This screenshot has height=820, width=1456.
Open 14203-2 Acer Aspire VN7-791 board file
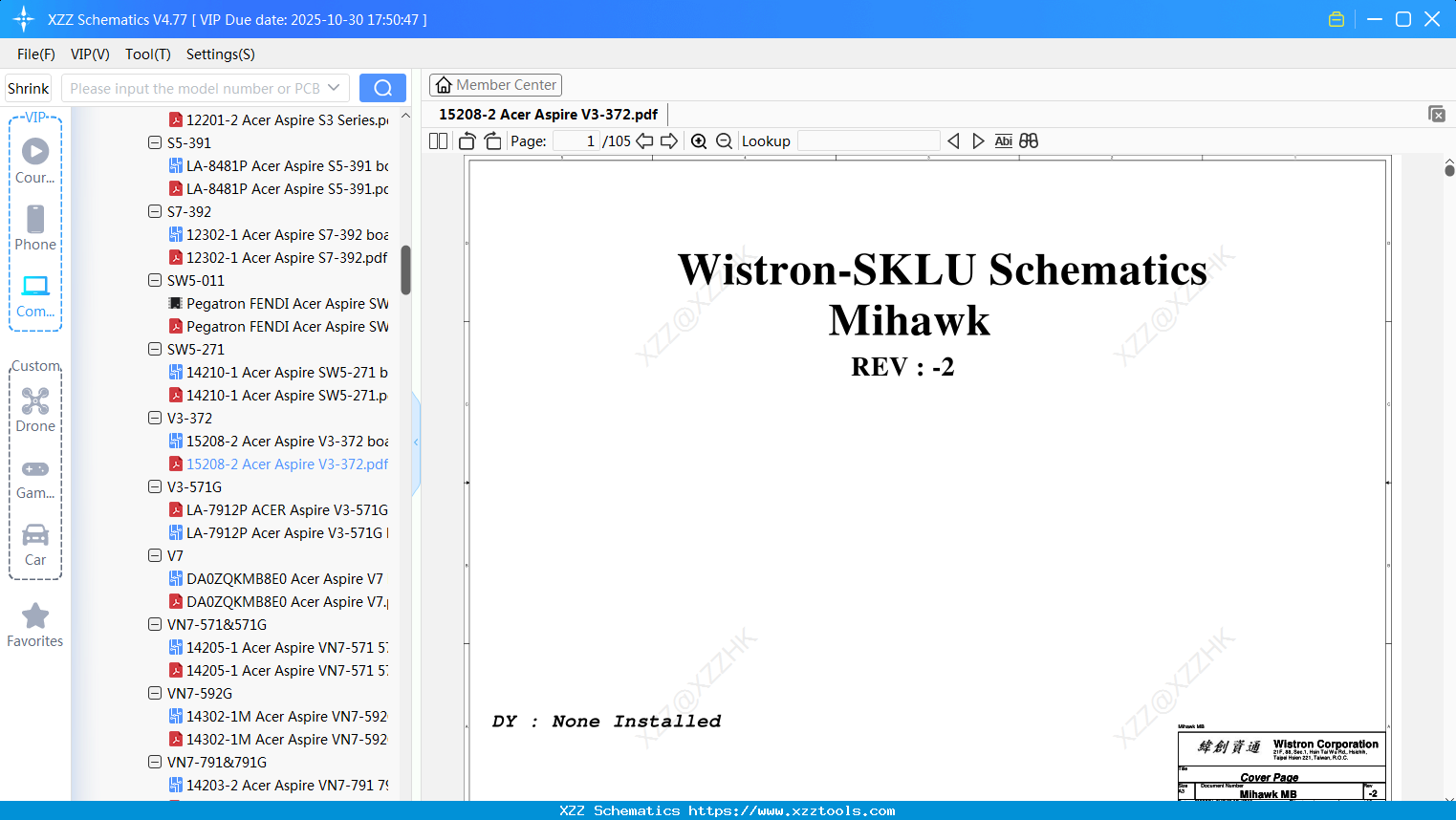(279, 785)
